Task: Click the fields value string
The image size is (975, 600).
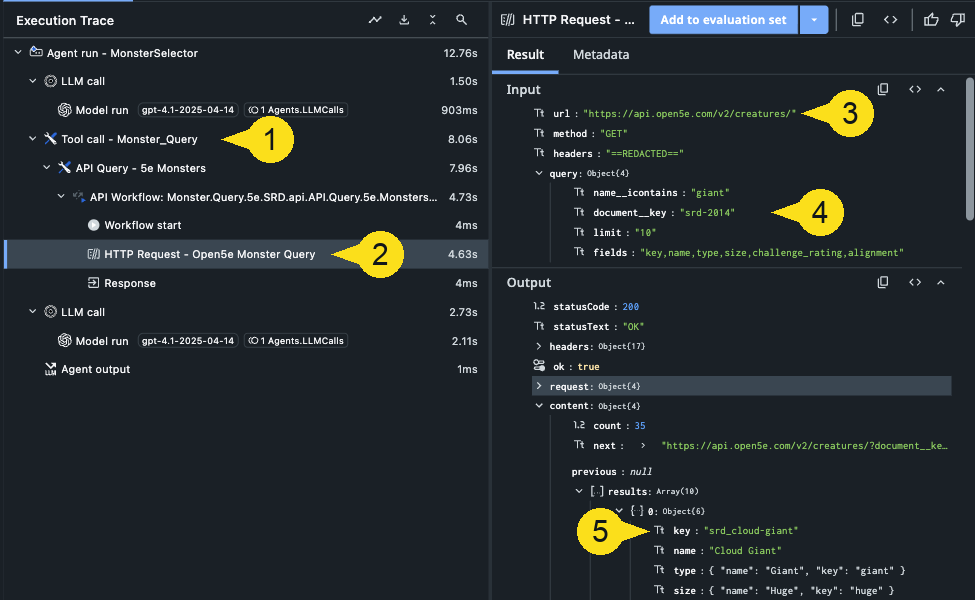Action: point(771,252)
